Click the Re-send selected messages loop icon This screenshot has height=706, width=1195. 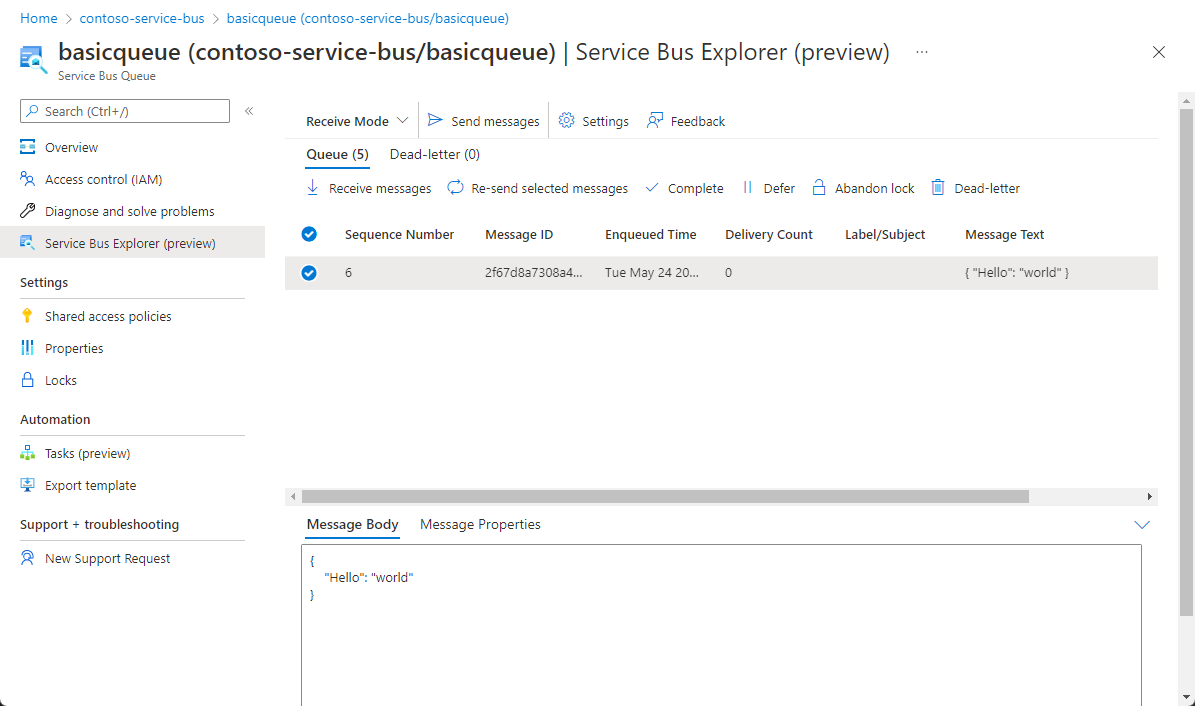point(455,187)
